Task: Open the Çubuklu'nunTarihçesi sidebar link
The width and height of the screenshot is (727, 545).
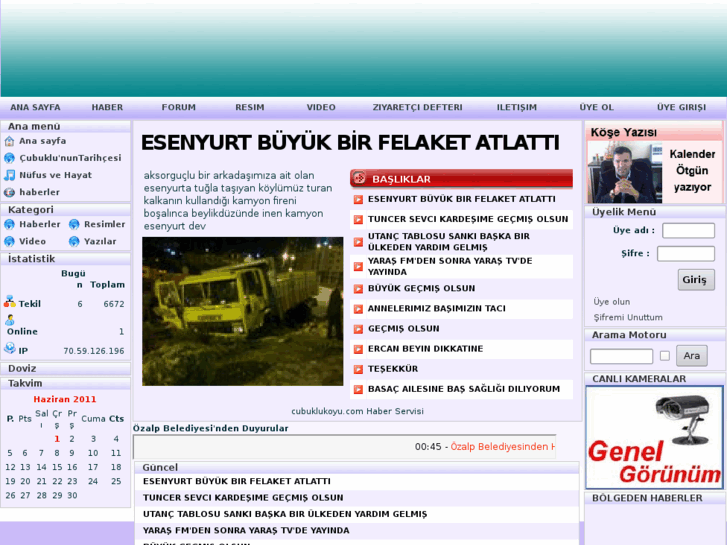Action: (x=70, y=158)
